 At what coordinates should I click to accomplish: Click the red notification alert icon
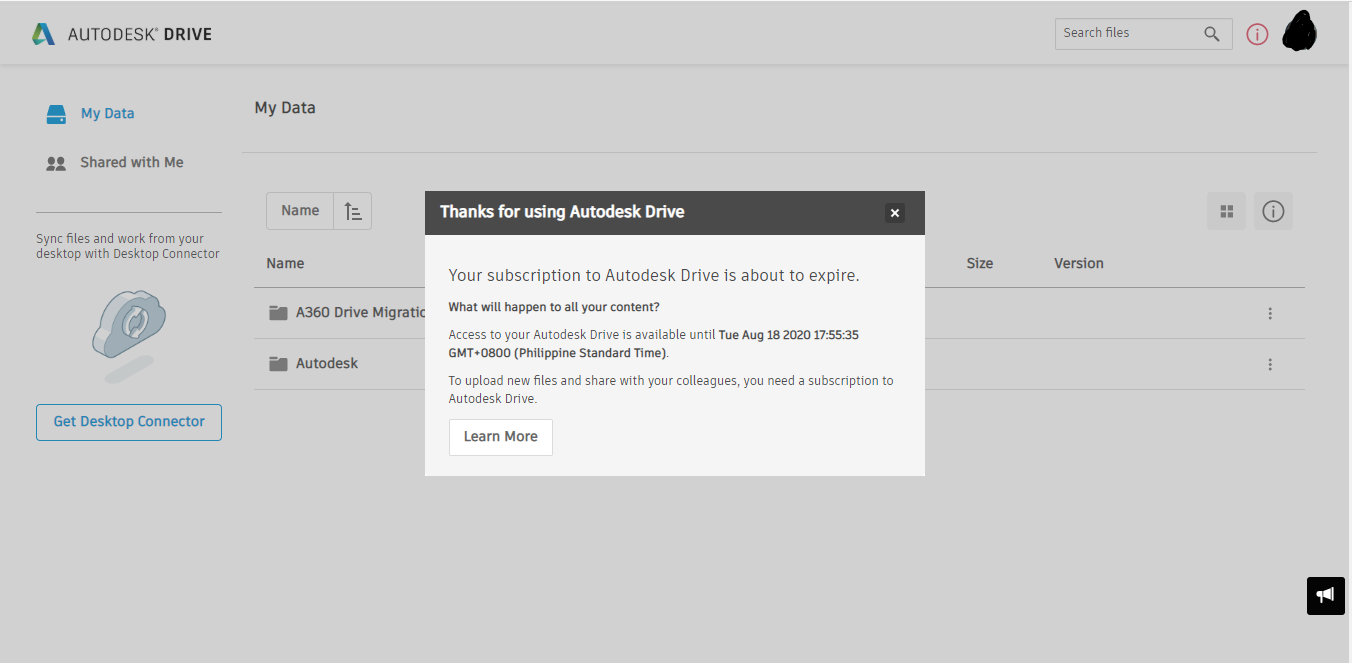coord(1257,33)
